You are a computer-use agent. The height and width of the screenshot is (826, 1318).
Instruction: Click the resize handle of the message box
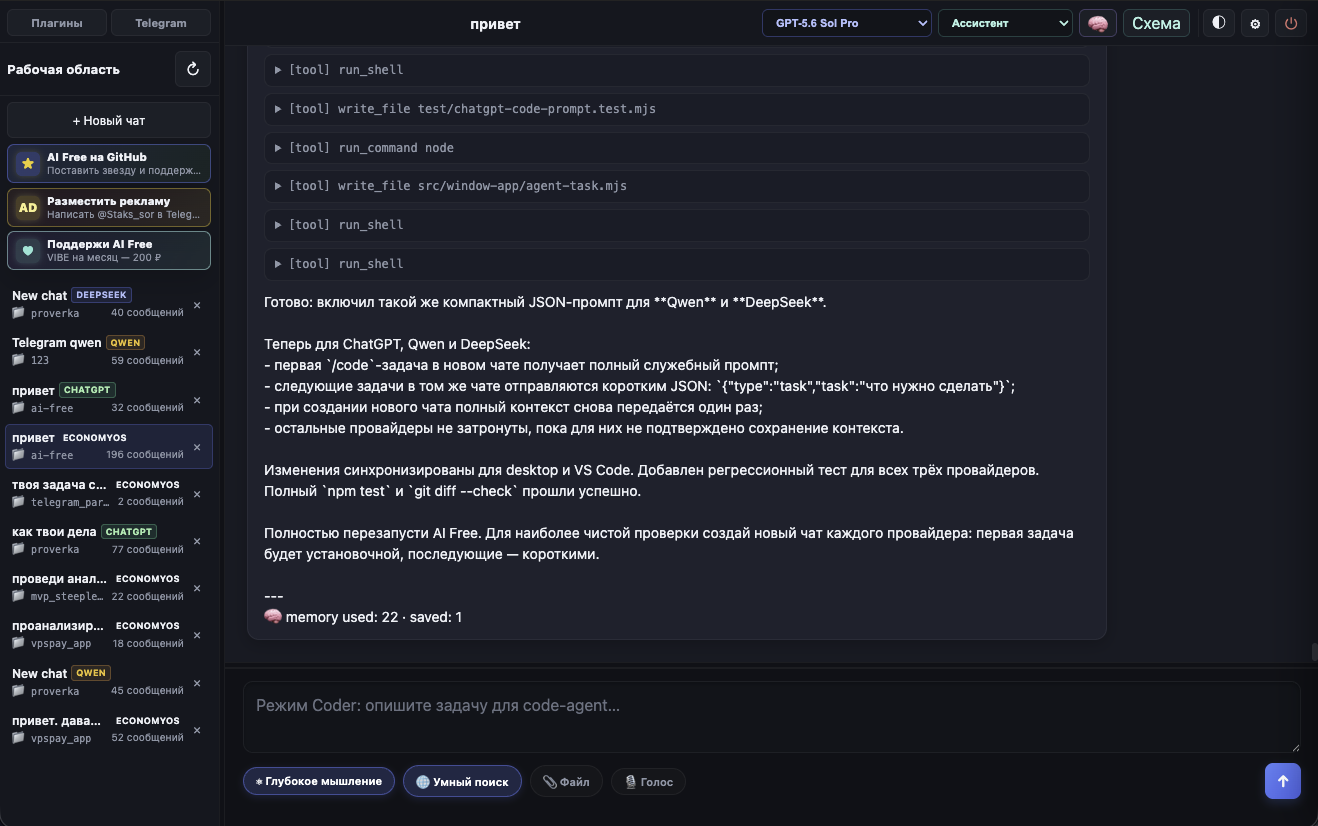[x=1295, y=746]
